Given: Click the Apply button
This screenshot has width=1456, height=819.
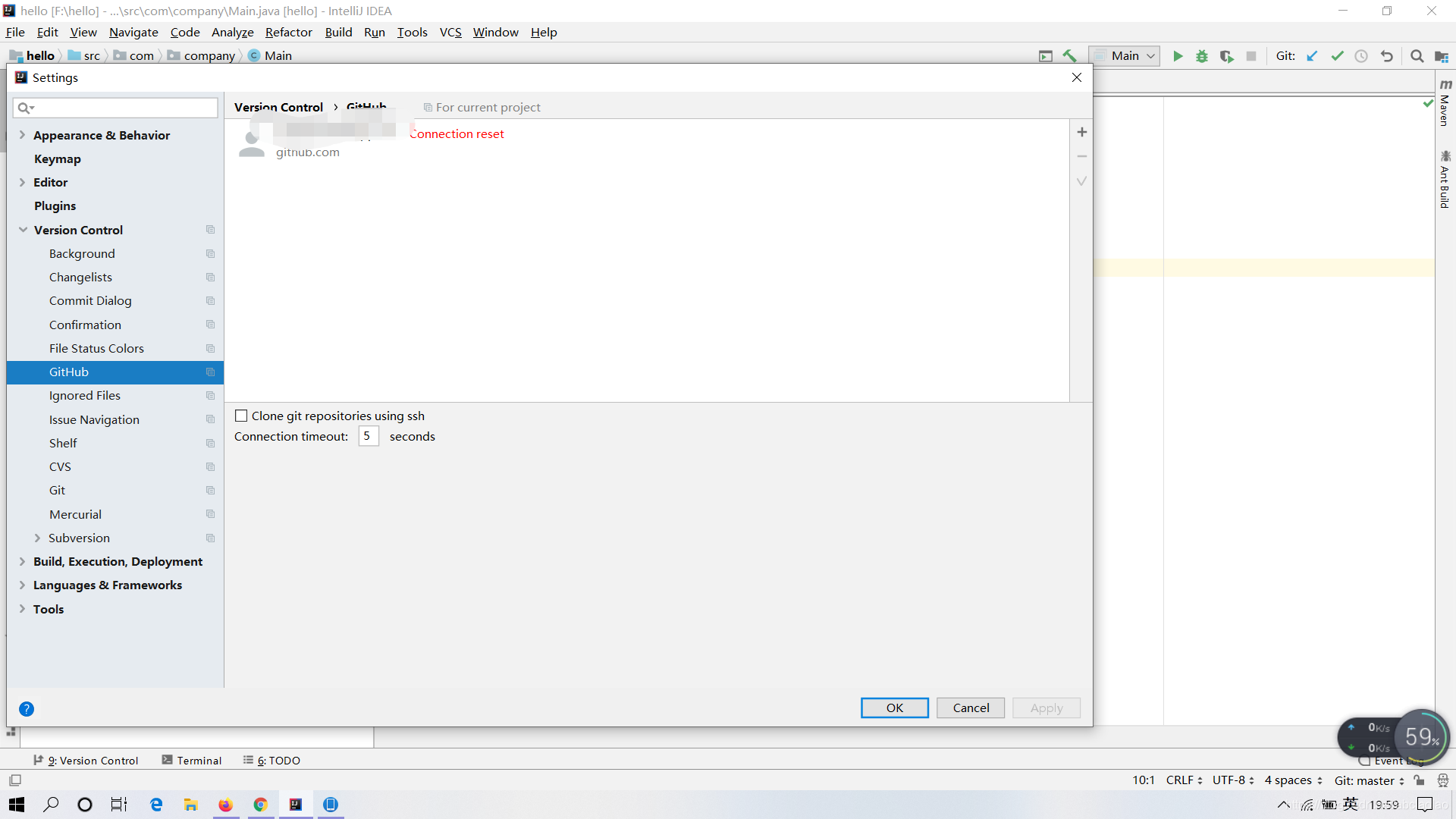Looking at the screenshot, I should [1046, 708].
